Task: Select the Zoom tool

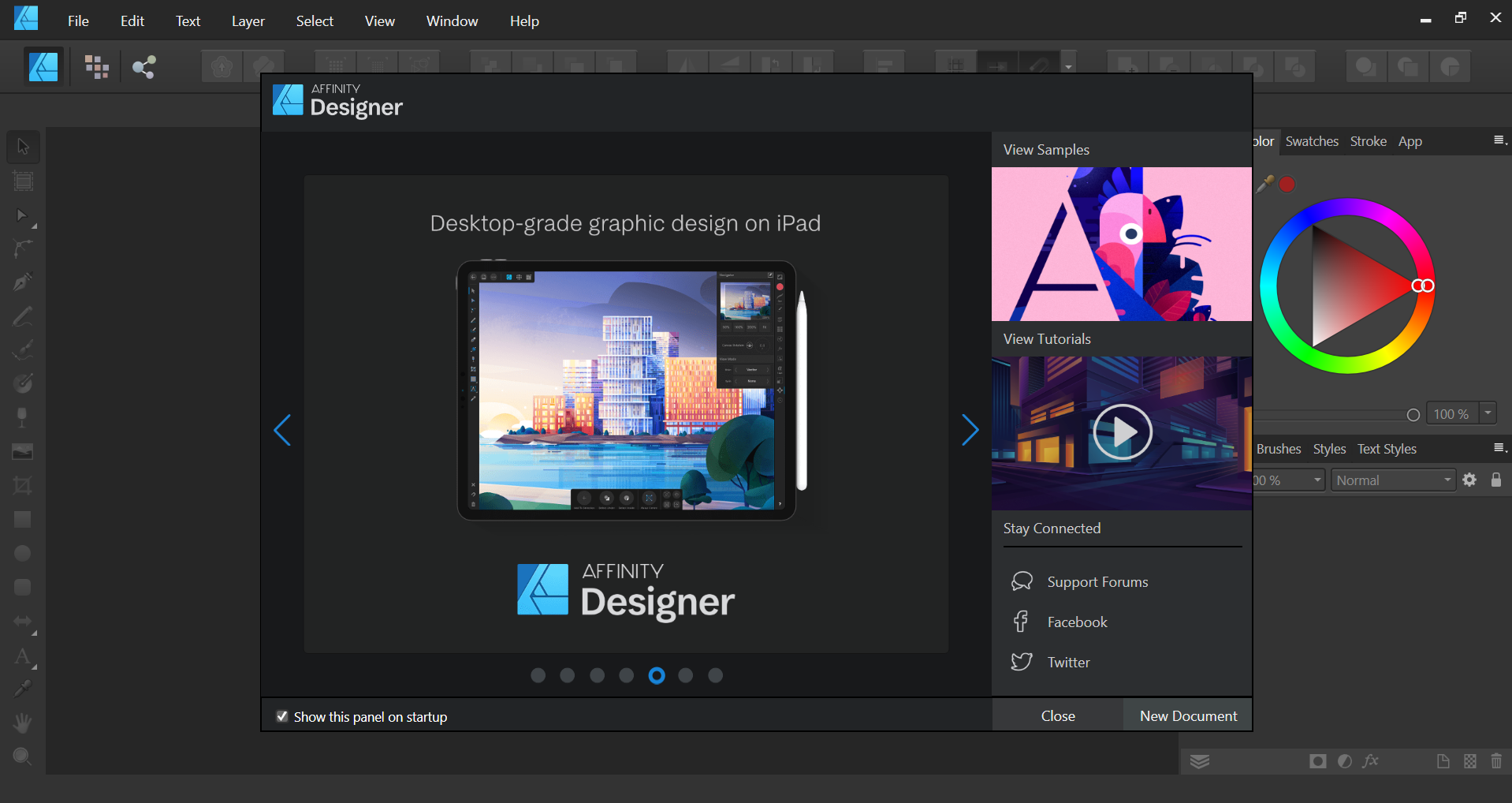Action: (x=23, y=756)
